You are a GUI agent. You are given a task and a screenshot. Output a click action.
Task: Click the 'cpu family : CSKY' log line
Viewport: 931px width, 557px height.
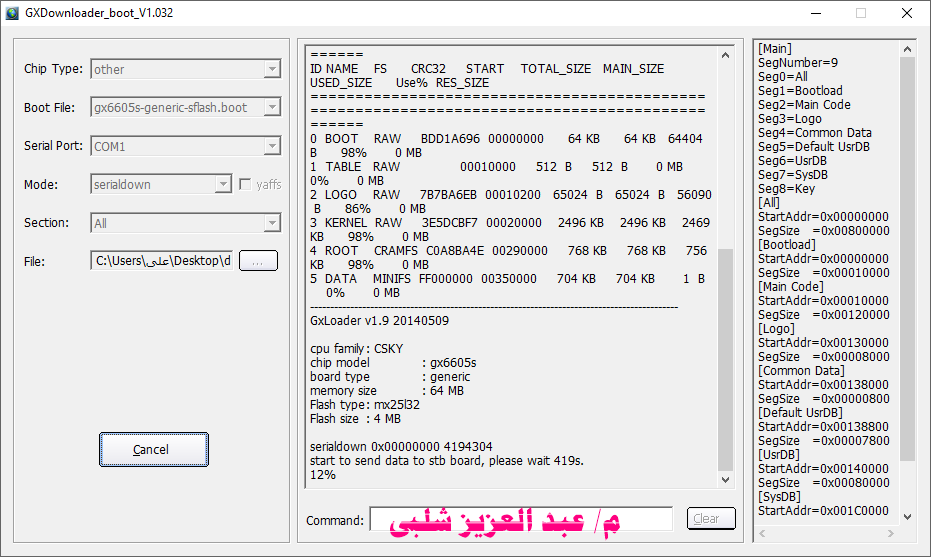click(x=356, y=349)
